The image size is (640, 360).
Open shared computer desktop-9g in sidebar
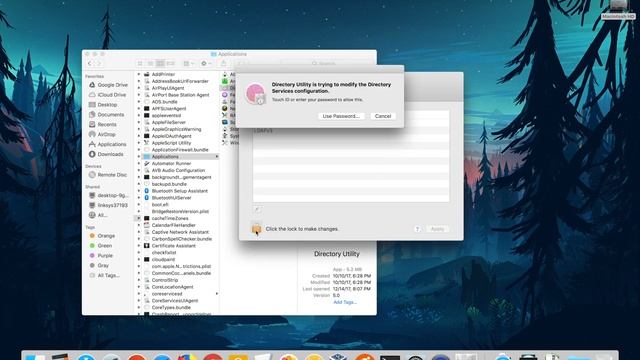[x=108, y=196]
